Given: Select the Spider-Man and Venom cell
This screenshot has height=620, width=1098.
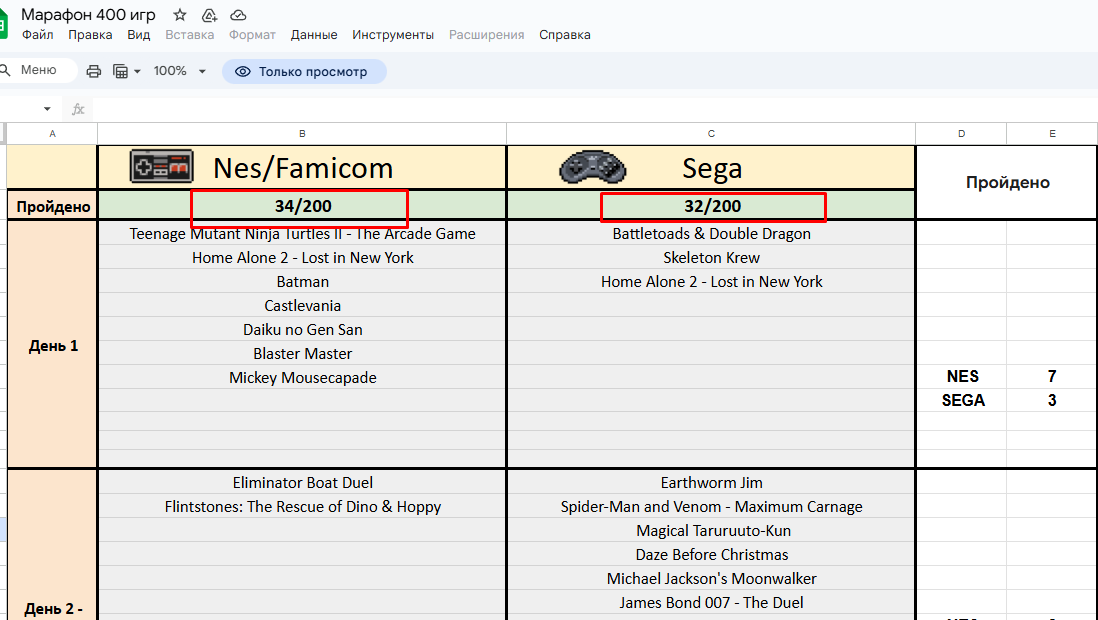Looking at the screenshot, I should 711,507.
